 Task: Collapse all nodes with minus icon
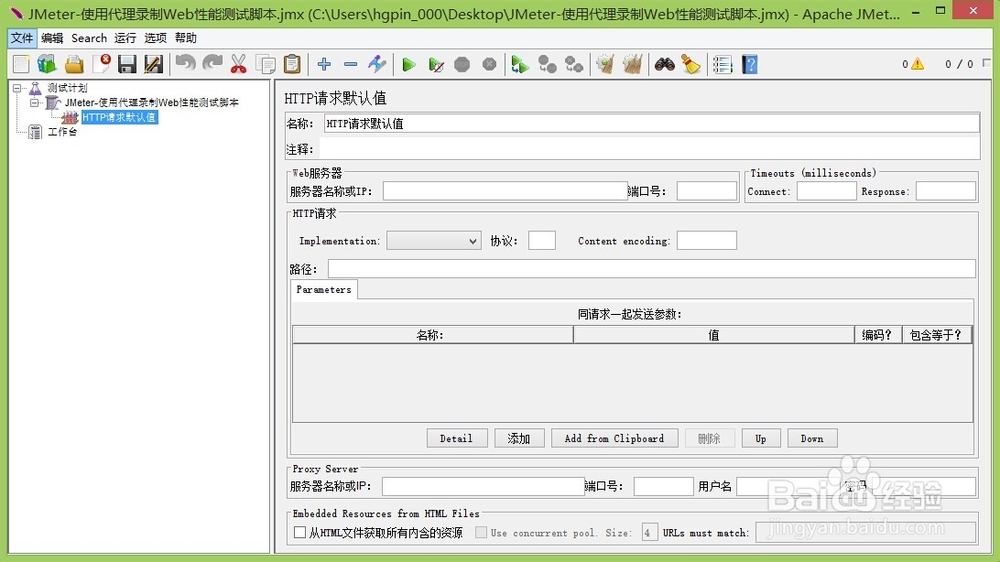pyautogui.click(x=350, y=64)
